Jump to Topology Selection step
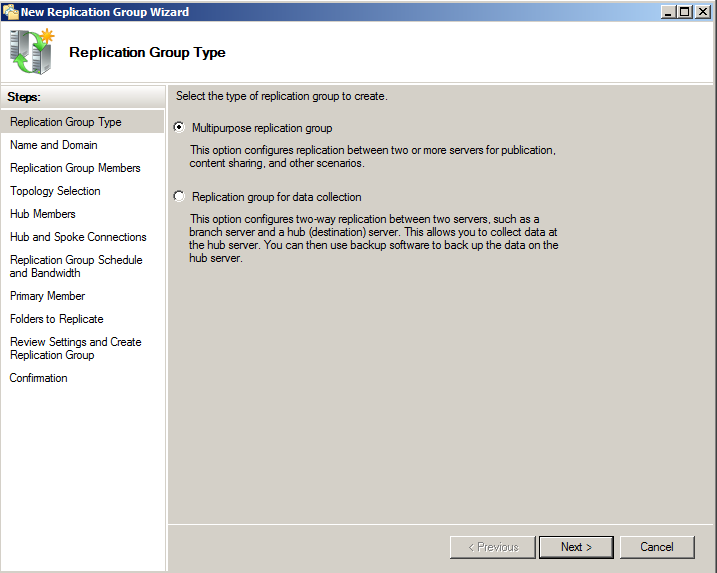The height and width of the screenshot is (573, 717). pos(55,191)
